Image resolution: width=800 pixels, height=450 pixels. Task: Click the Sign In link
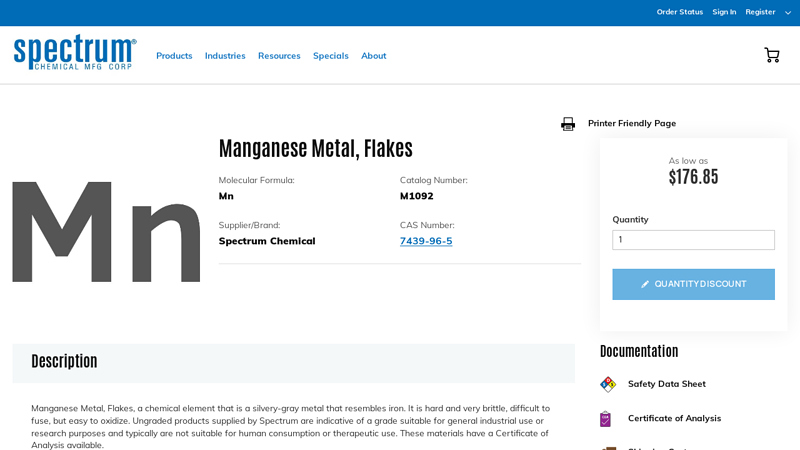click(724, 12)
